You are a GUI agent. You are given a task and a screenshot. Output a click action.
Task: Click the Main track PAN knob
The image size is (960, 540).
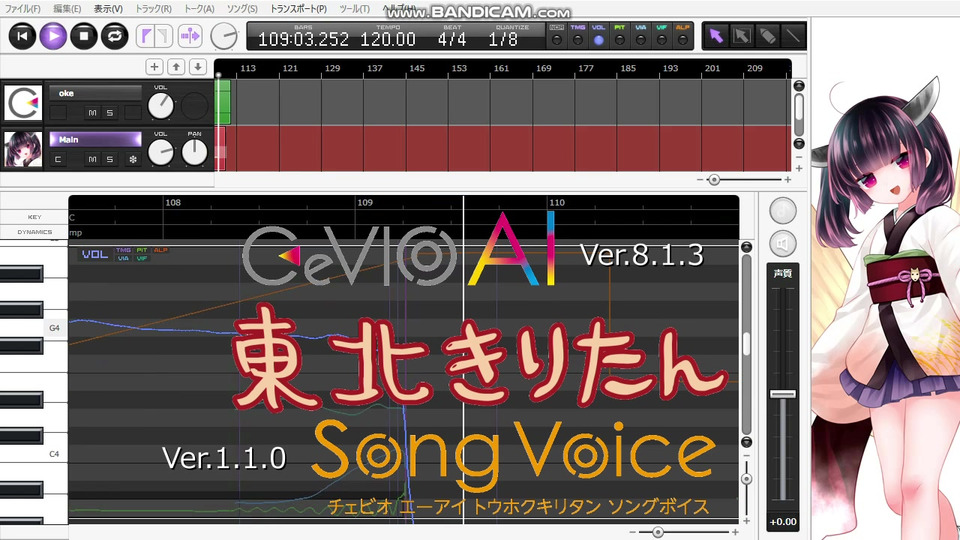195,152
